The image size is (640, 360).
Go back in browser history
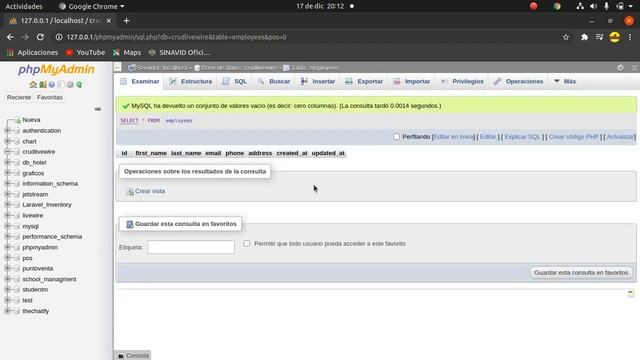tap(10, 37)
